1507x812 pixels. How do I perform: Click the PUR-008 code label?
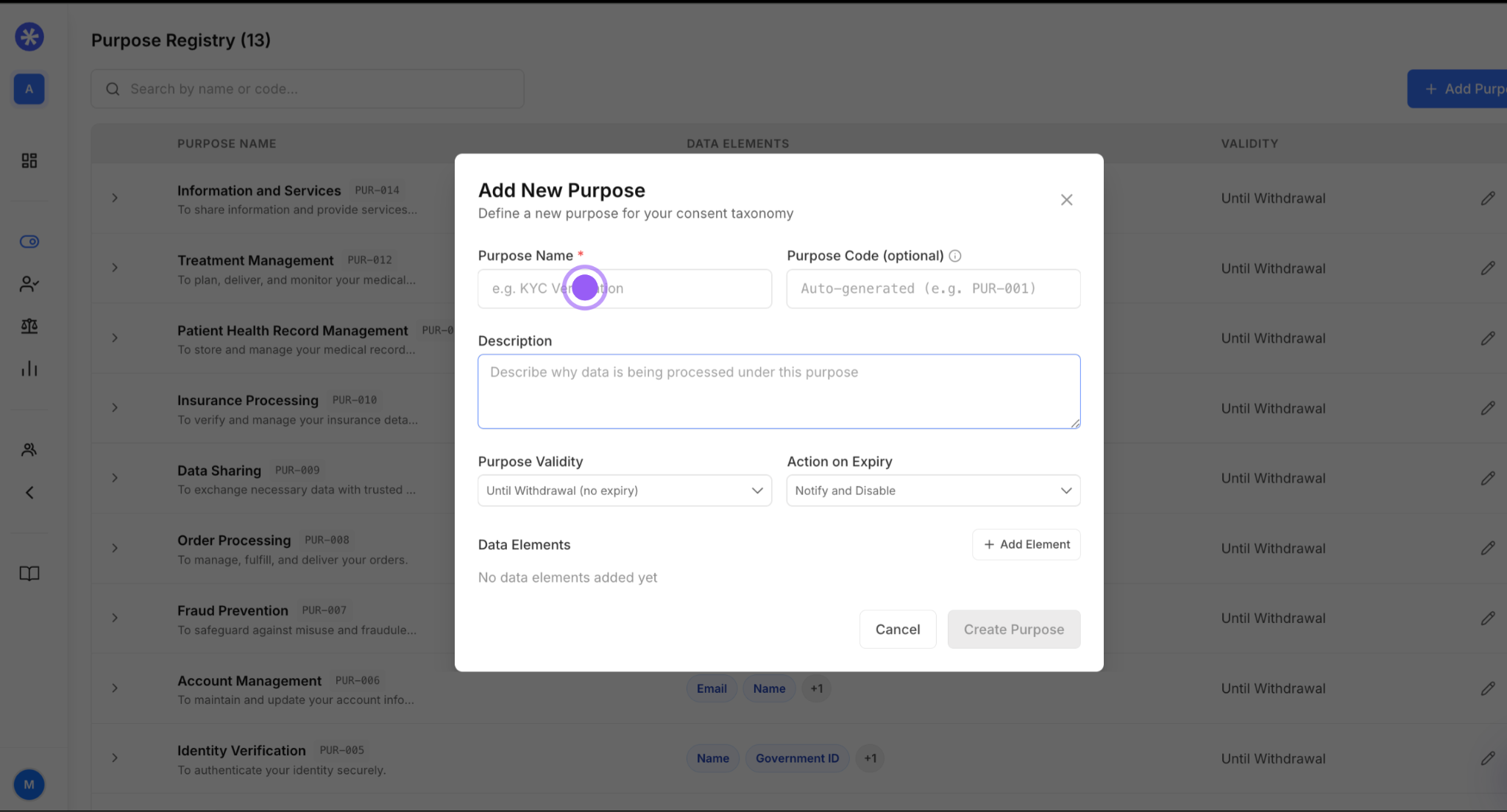[x=327, y=541]
